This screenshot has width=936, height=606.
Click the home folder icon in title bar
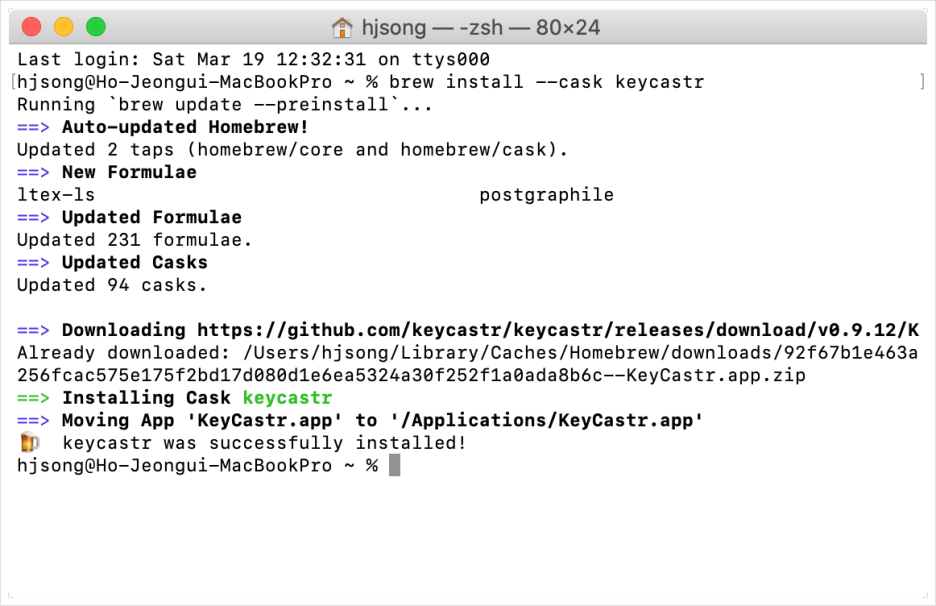click(342, 27)
